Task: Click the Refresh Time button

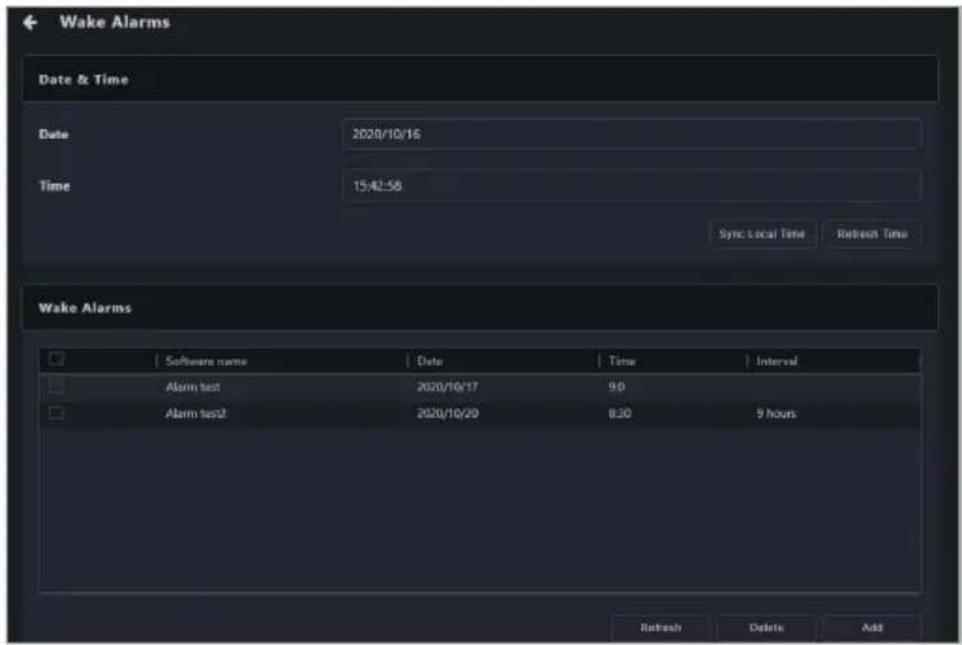Action: (x=872, y=234)
